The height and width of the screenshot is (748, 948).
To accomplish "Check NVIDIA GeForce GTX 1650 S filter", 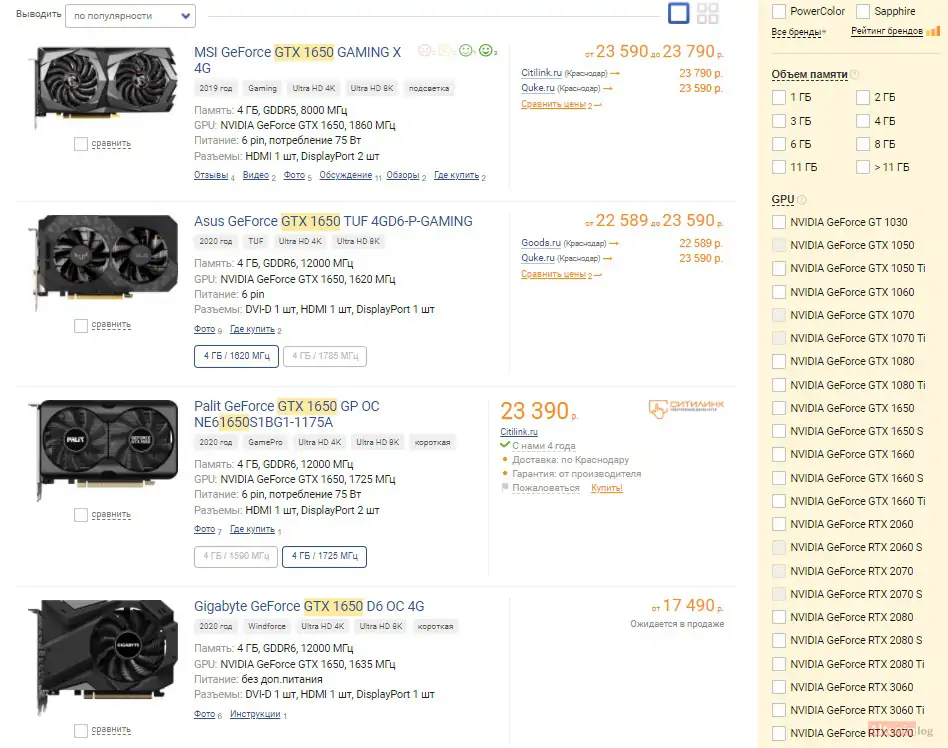I will click(x=779, y=431).
